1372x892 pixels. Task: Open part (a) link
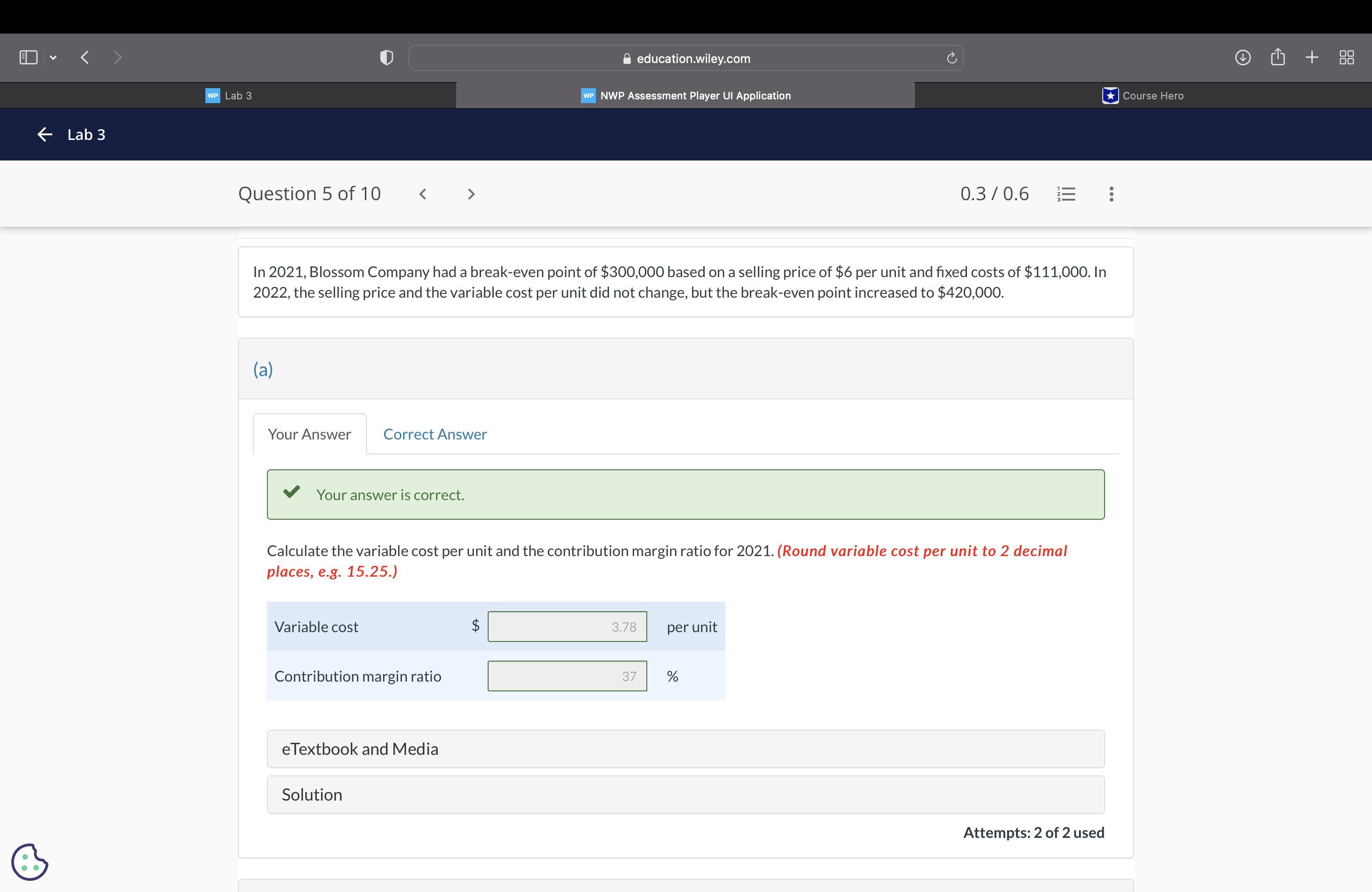tap(263, 369)
